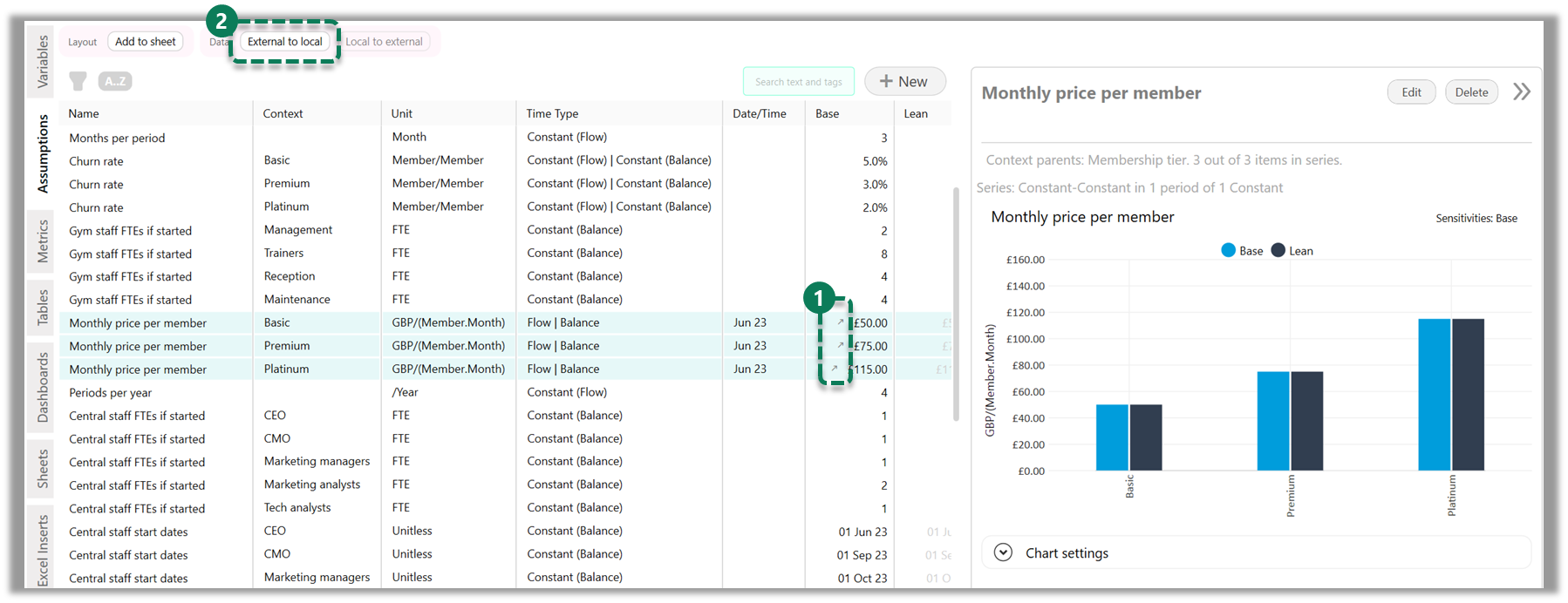Open the Sheets side tab
Image resolution: width=1568 pixels, height=603 pixels.
coord(43,468)
